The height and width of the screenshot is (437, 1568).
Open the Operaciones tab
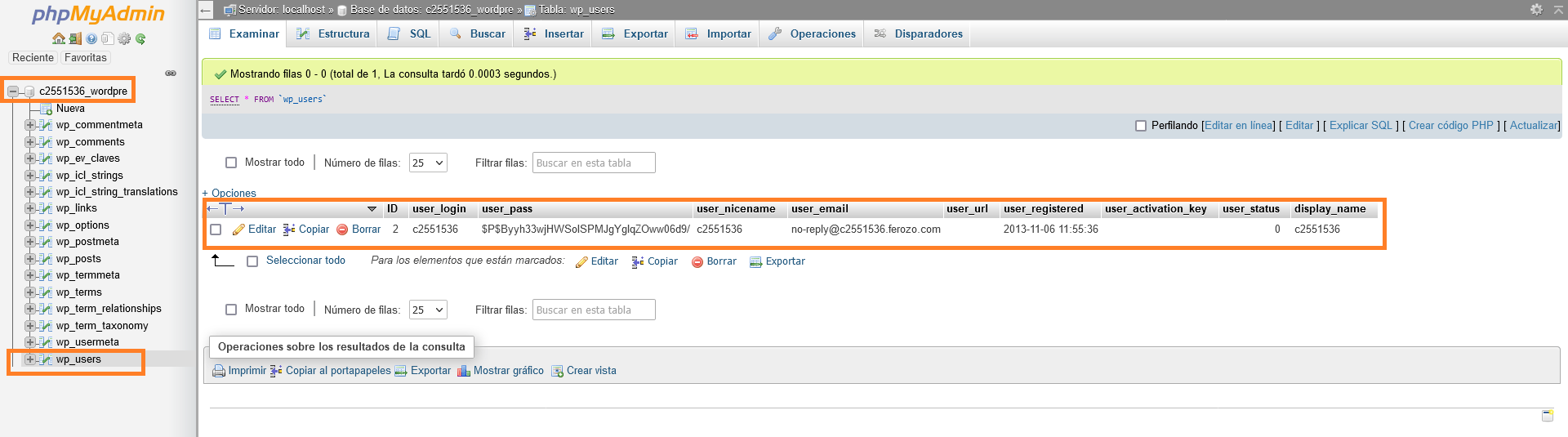[812, 33]
